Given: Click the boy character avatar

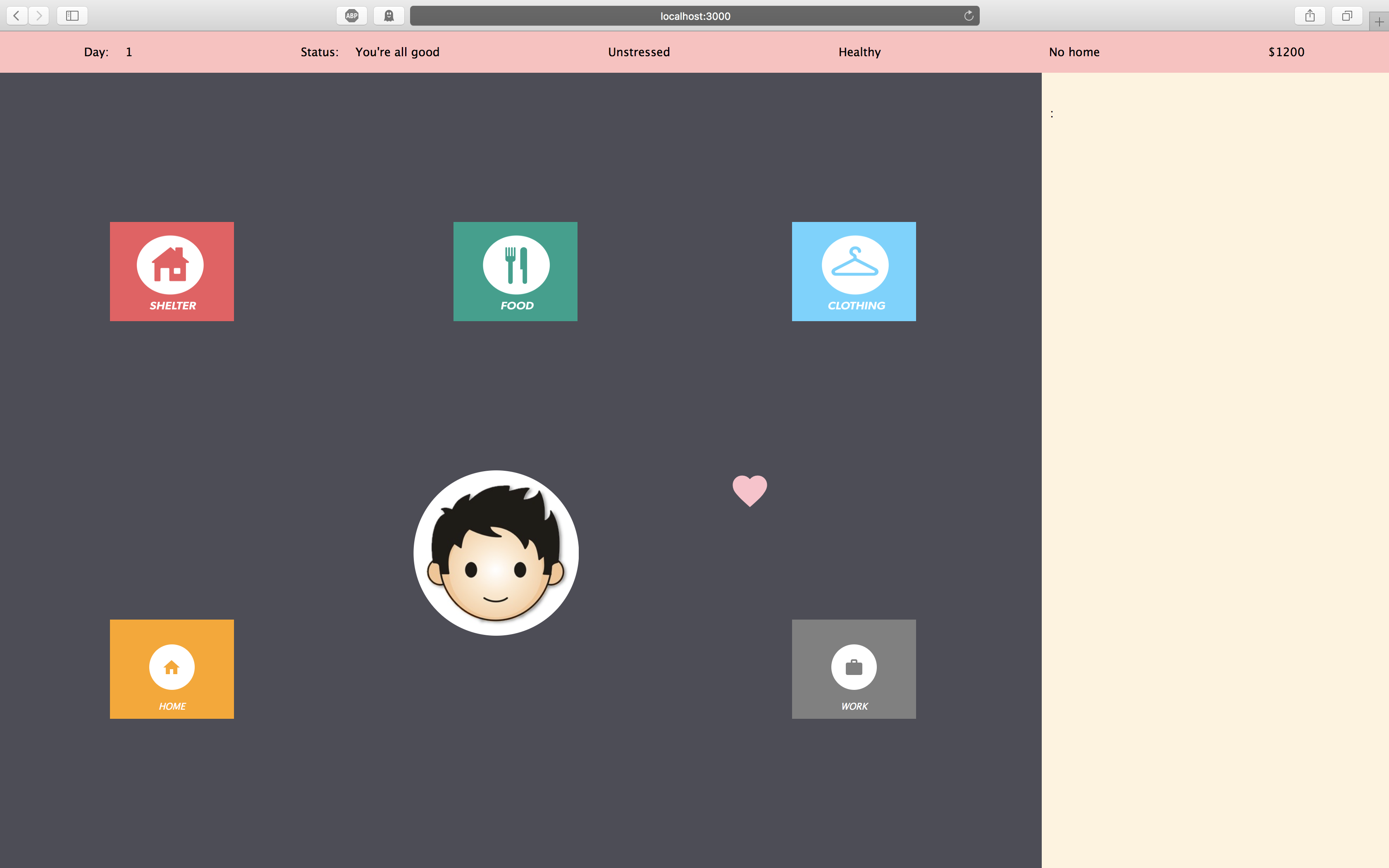Looking at the screenshot, I should pos(496,553).
